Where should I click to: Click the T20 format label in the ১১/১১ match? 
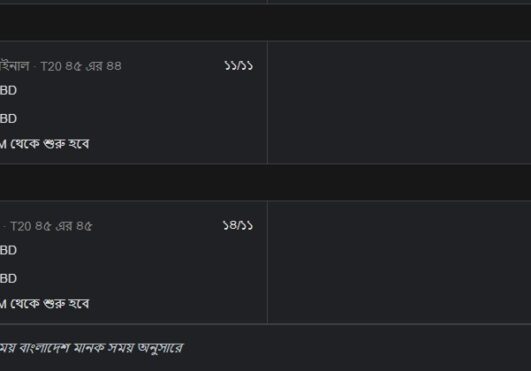coord(51,66)
